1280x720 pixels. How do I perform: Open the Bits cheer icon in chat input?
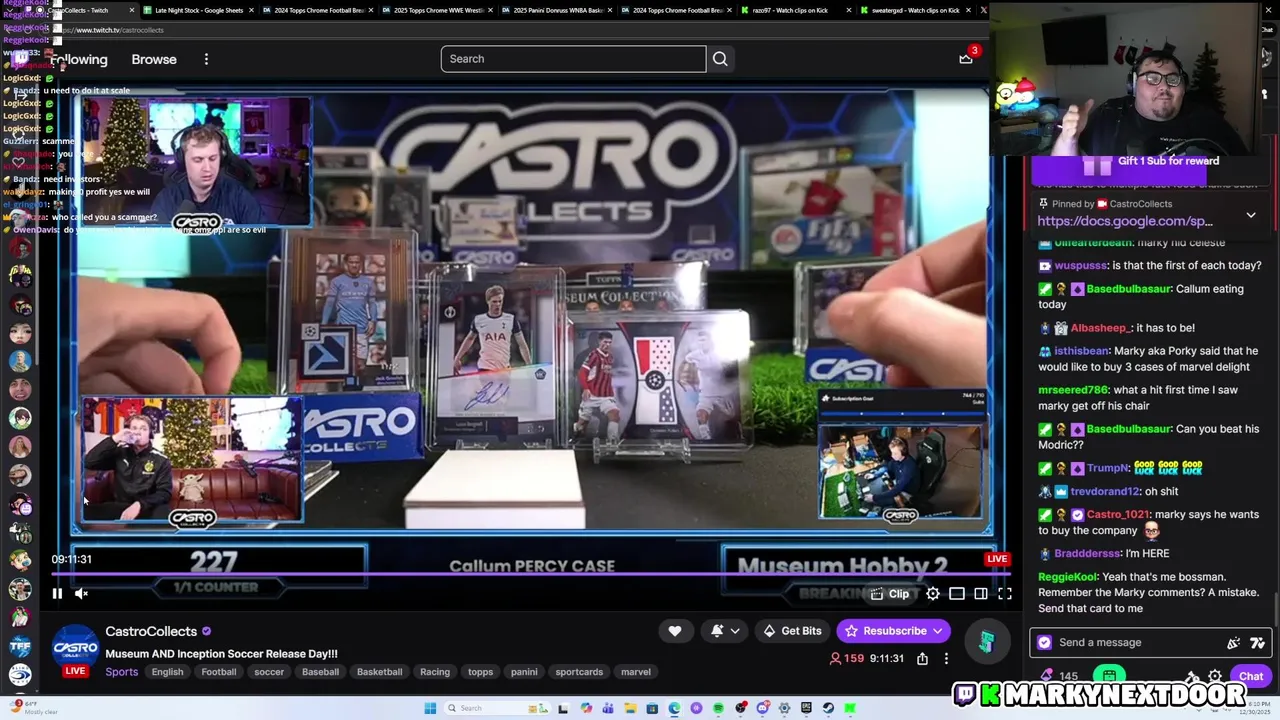(x=1233, y=643)
